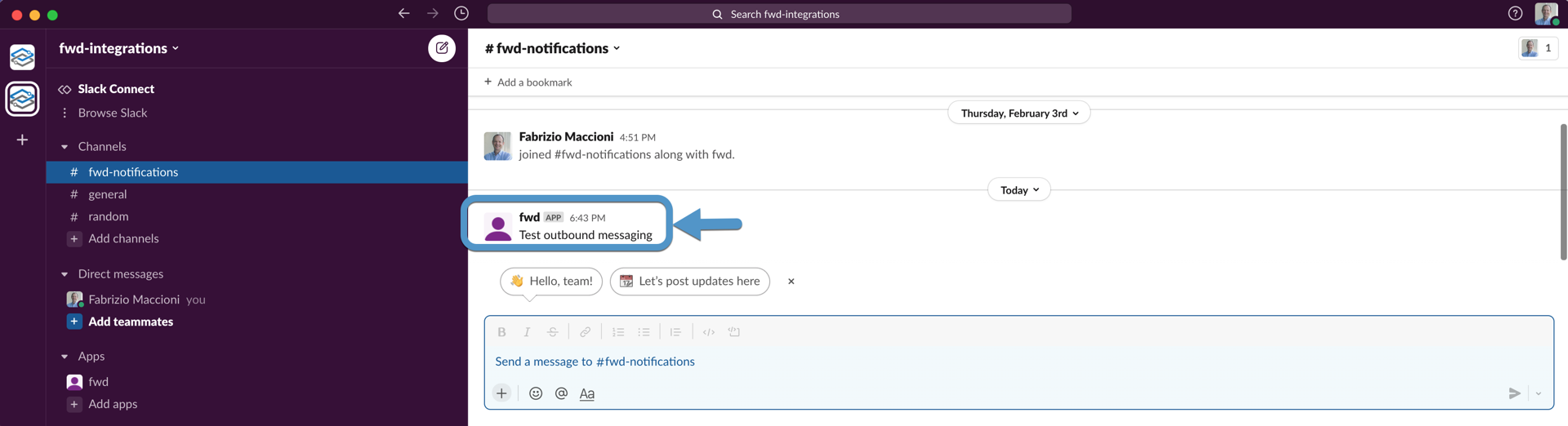Image resolution: width=1568 pixels, height=426 pixels.
Task: Click the 6:43 PM message timestamp
Action: click(x=587, y=218)
